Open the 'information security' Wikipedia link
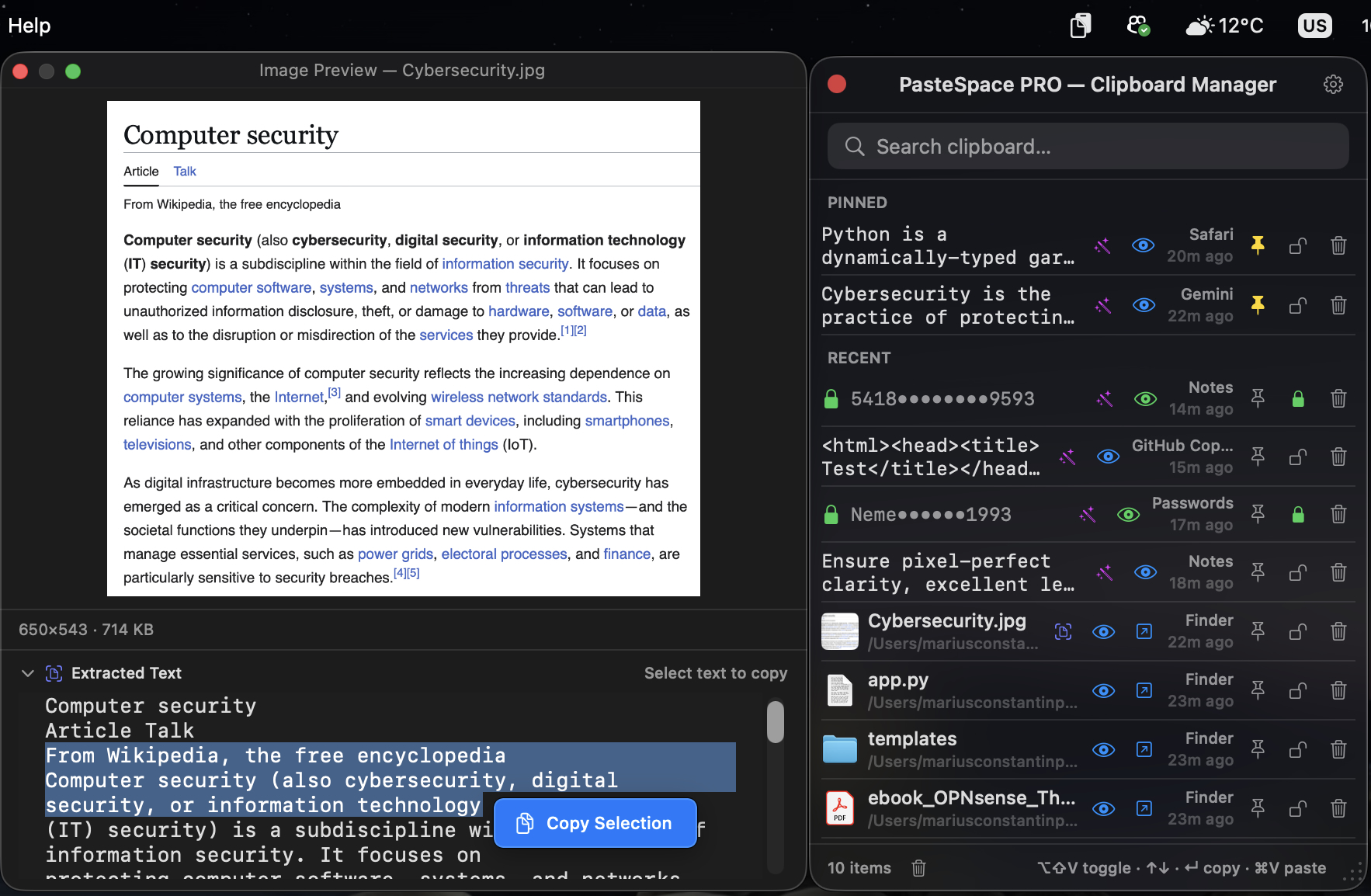Viewport: 1371px width, 896px height. tap(505, 263)
